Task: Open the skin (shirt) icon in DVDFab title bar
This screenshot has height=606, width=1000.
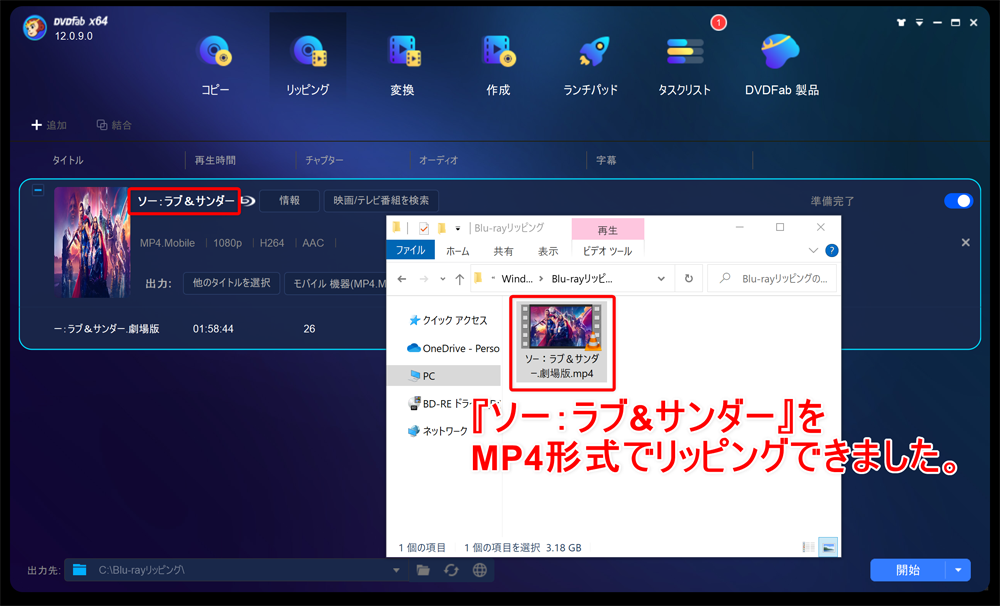Action: pos(901,22)
